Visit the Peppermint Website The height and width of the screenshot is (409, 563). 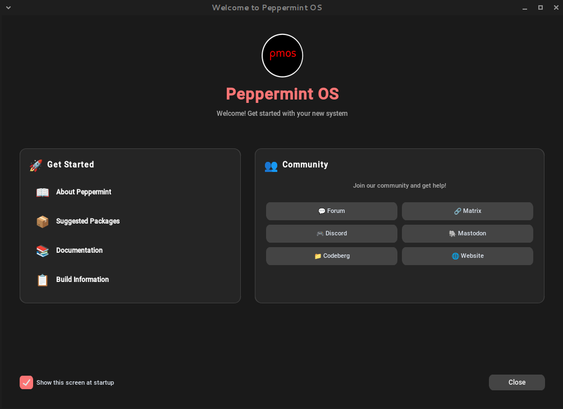467,256
